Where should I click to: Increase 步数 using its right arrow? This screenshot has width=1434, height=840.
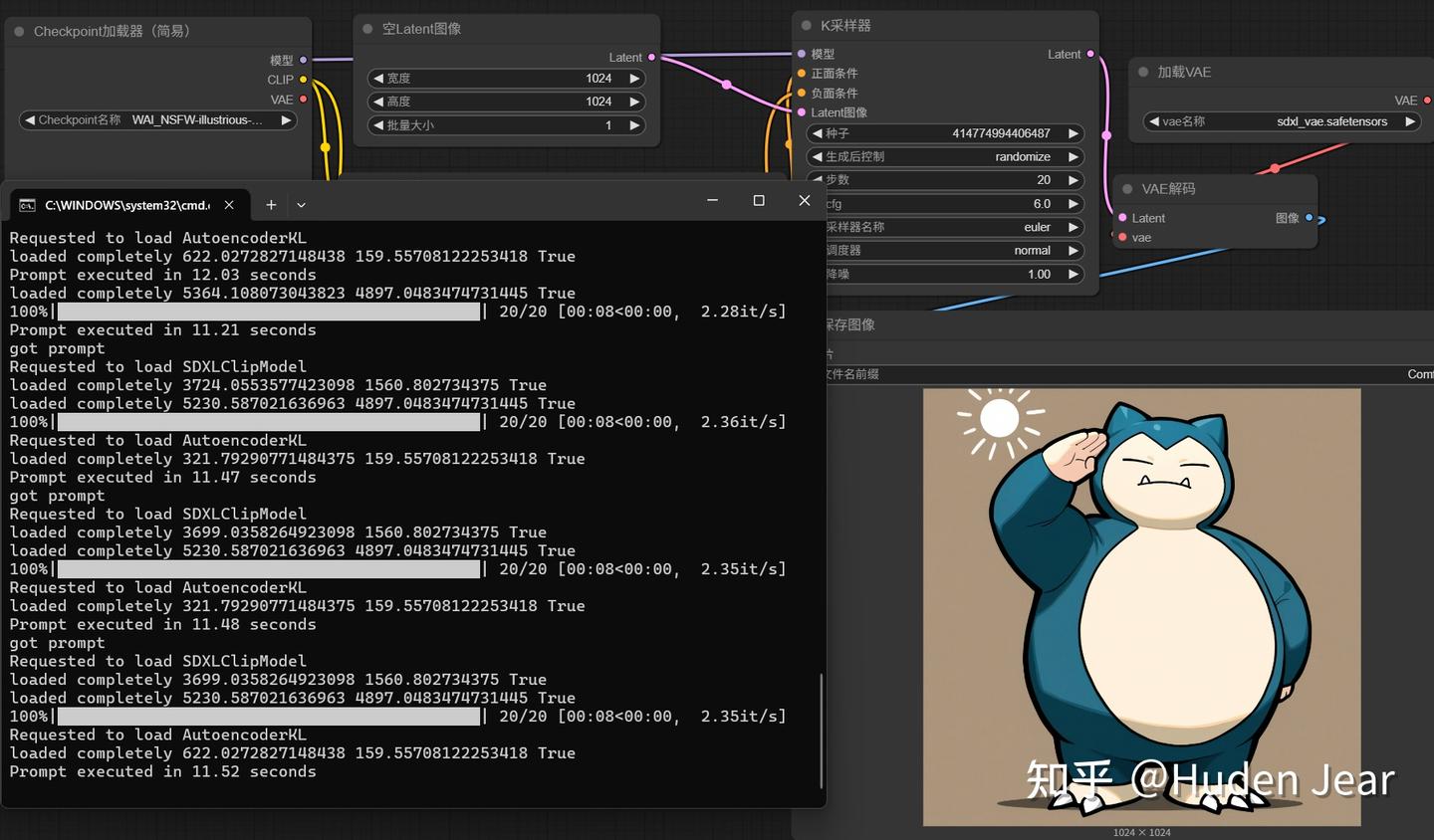point(1074,180)
